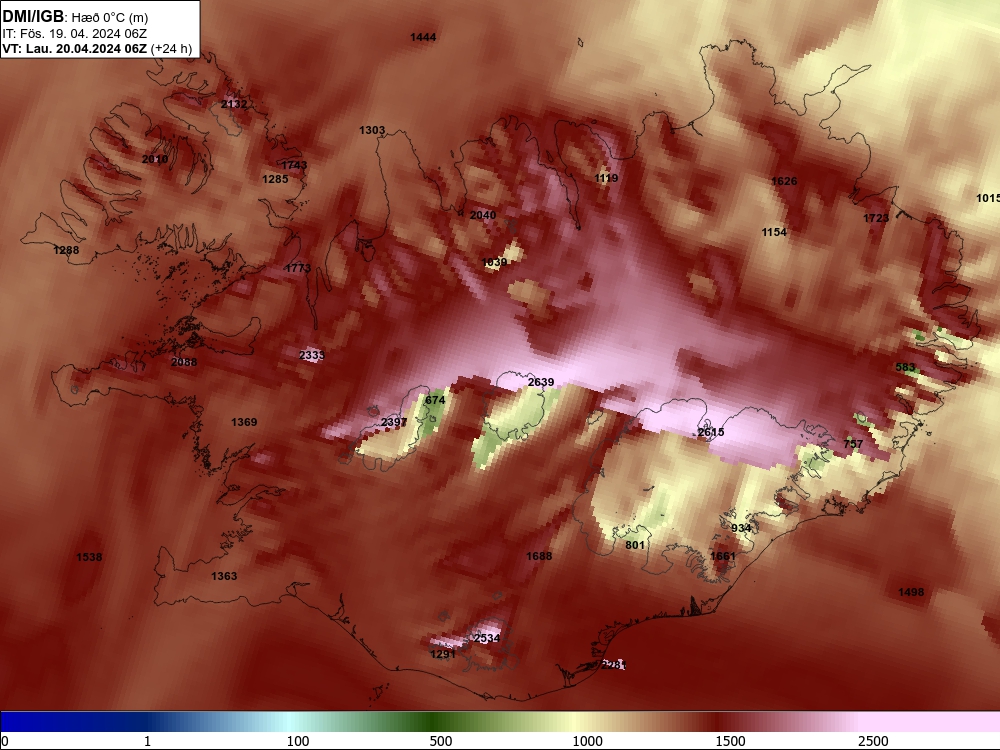Click the 100 tick on the color scale

pos(298,741)
